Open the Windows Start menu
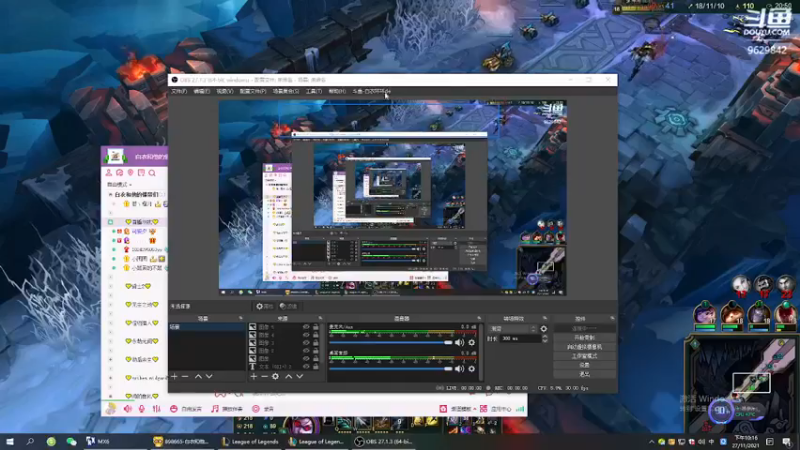 [10, 441]
